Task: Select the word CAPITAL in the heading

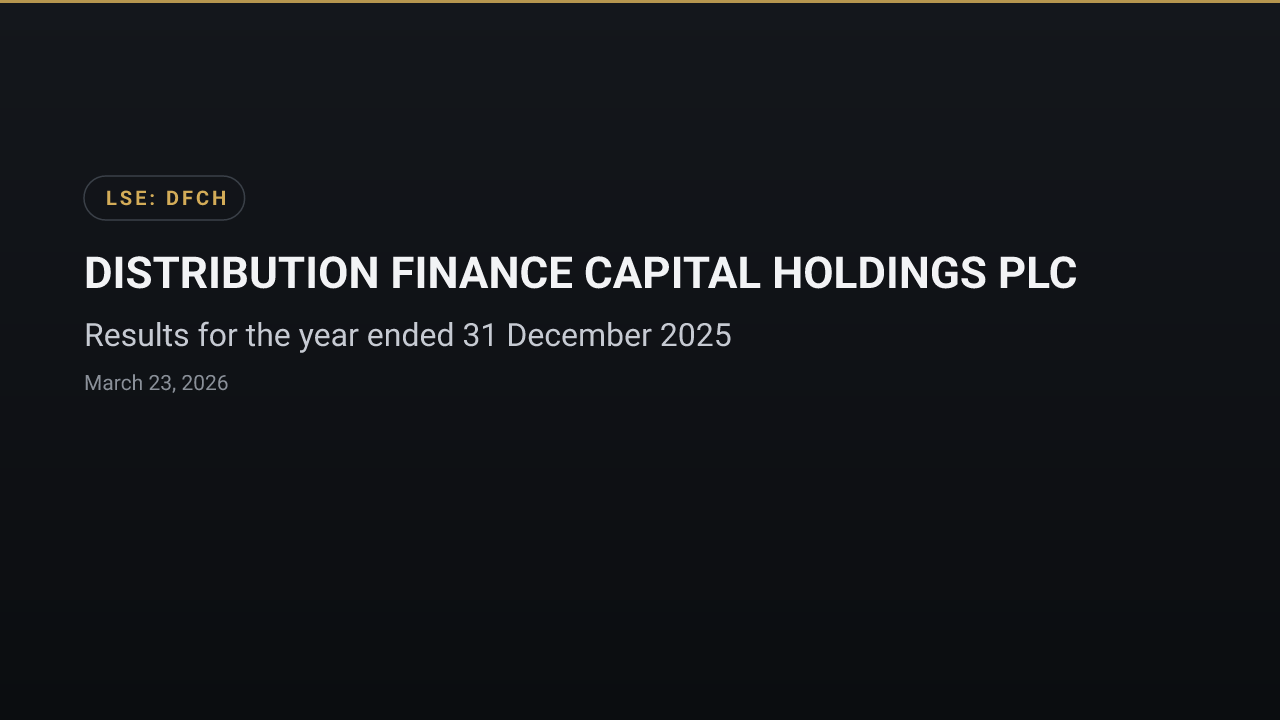Action: [672, 273]
